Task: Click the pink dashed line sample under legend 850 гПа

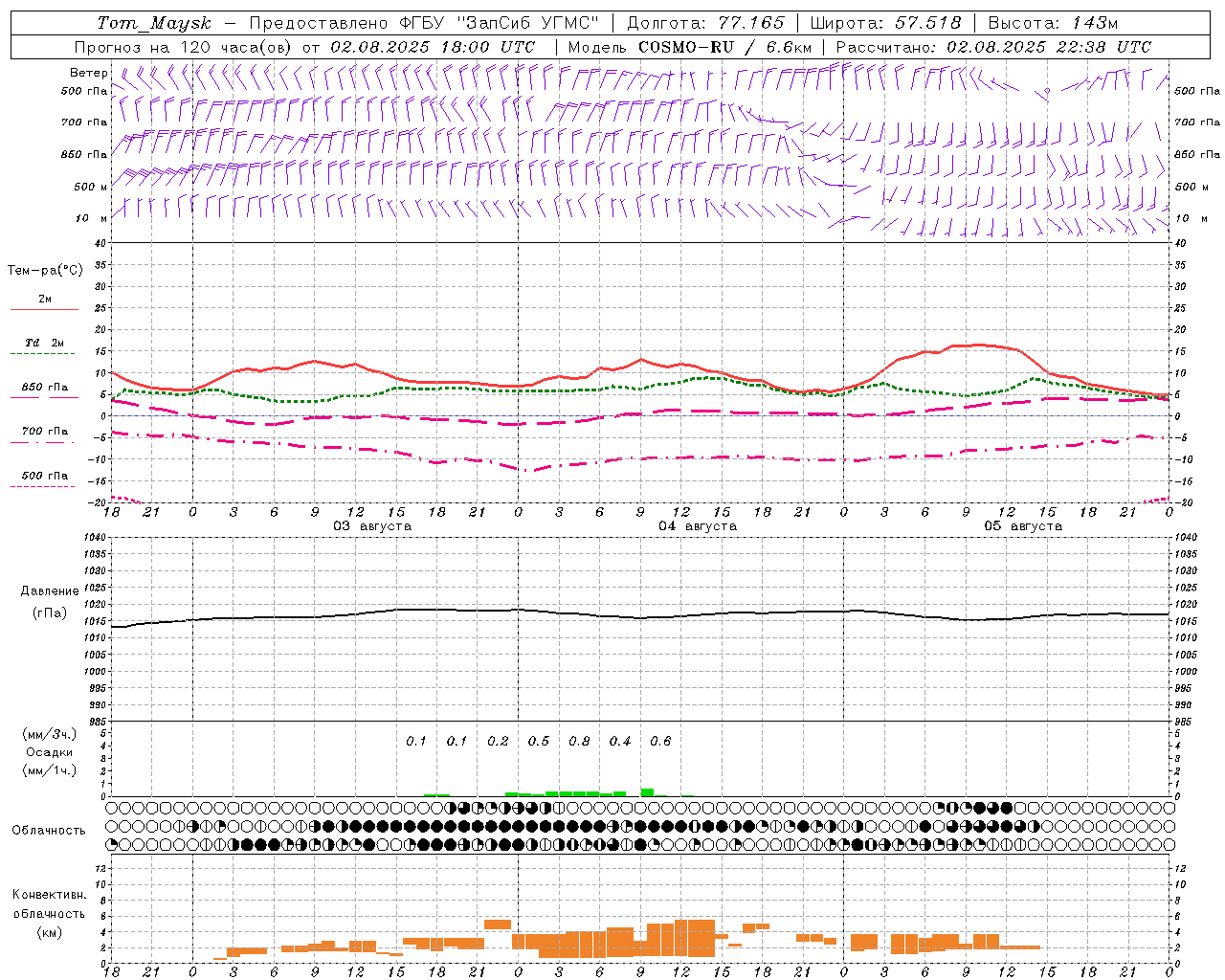Action: (44, 398)
